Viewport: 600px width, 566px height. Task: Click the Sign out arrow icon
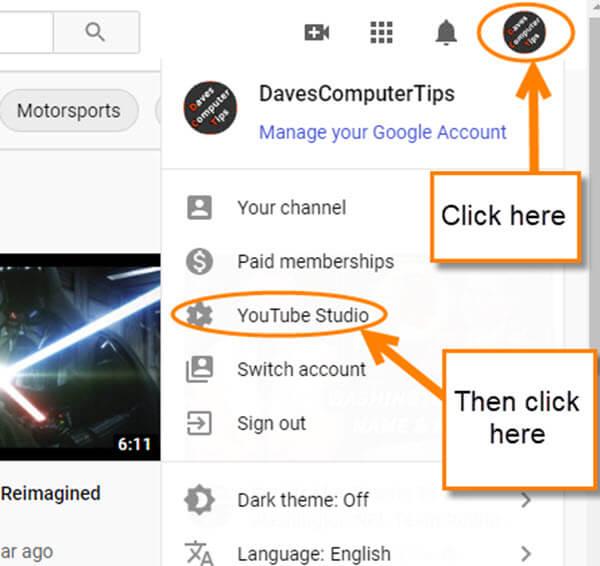point(199,423)
